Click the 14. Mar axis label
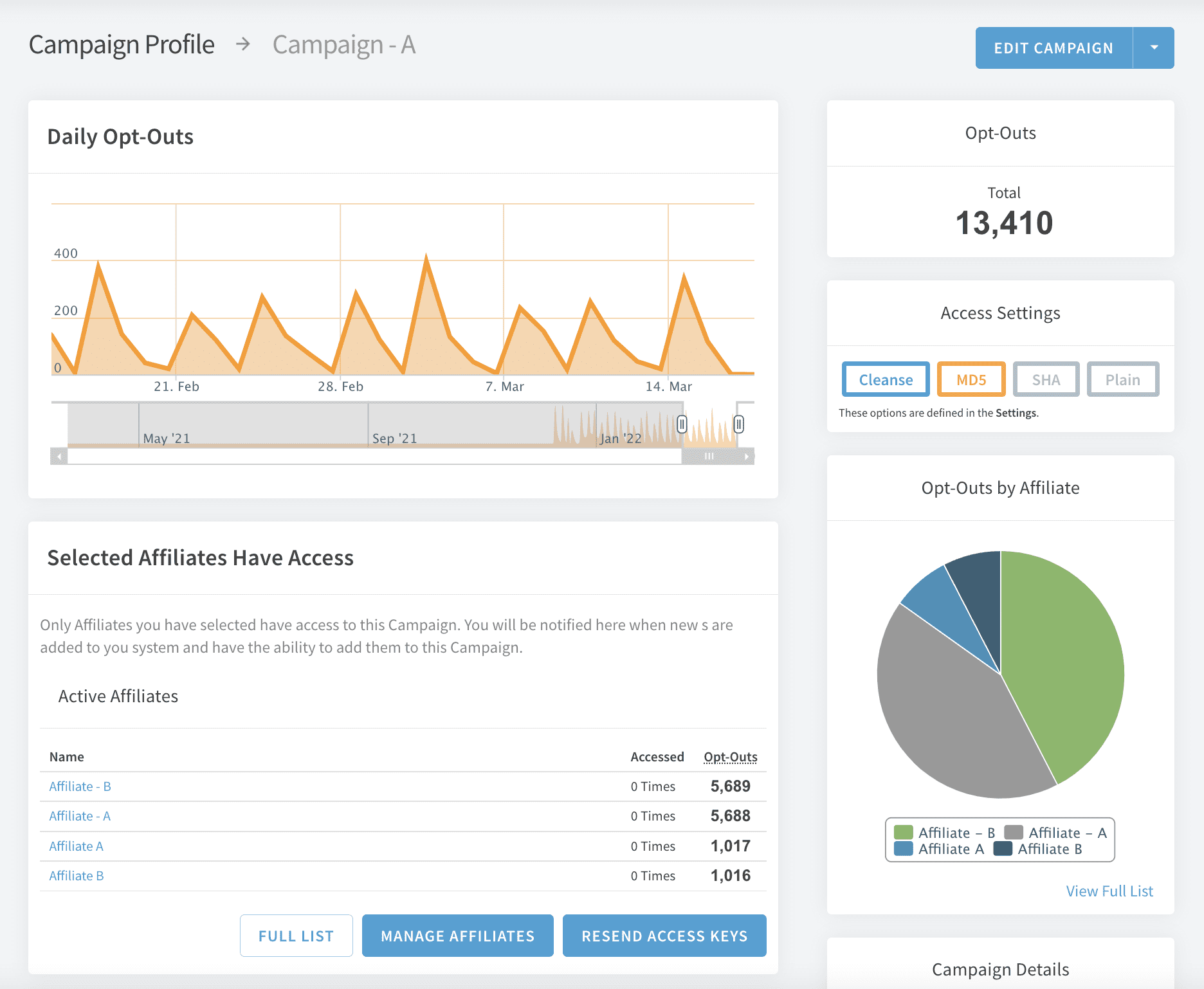 pyautogui.click(x=669, y=386)
